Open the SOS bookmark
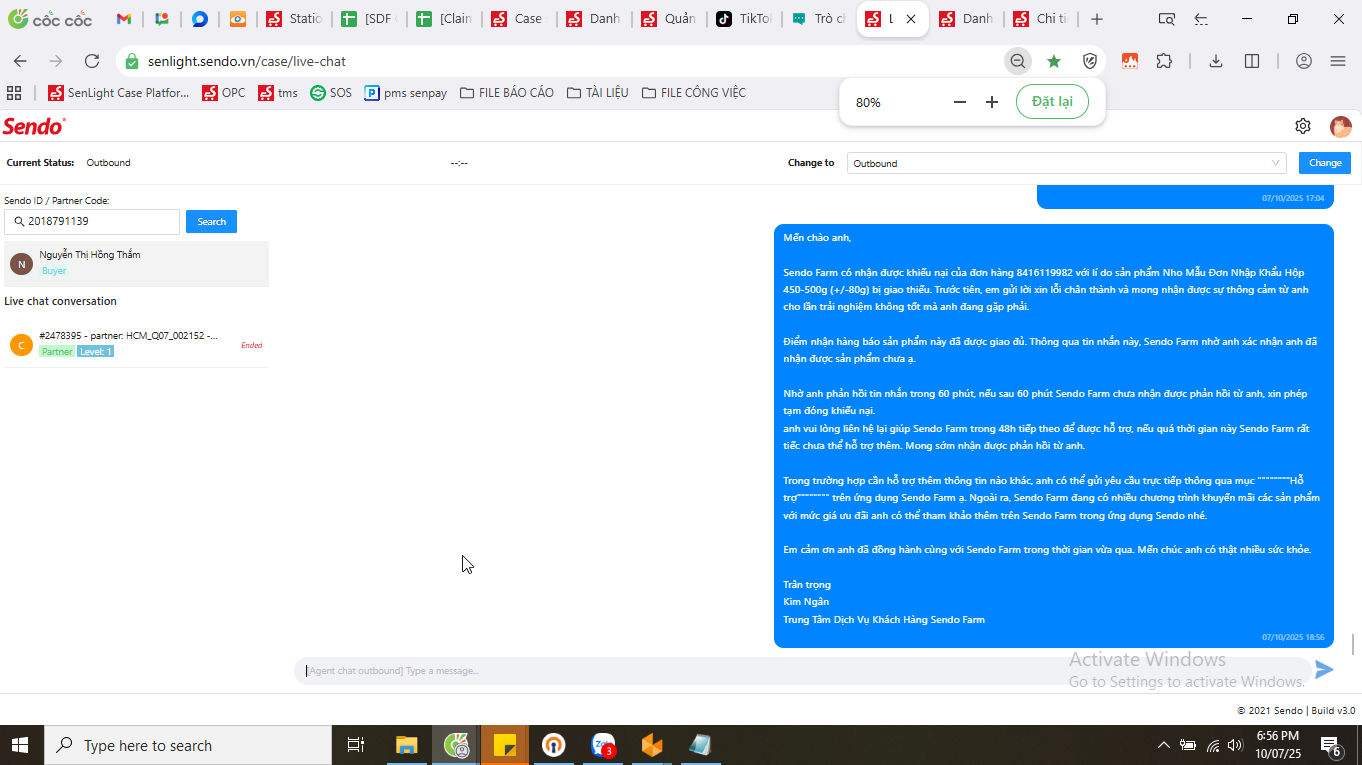The height and width of the screenshot is (765, 1362). (331, 93)
